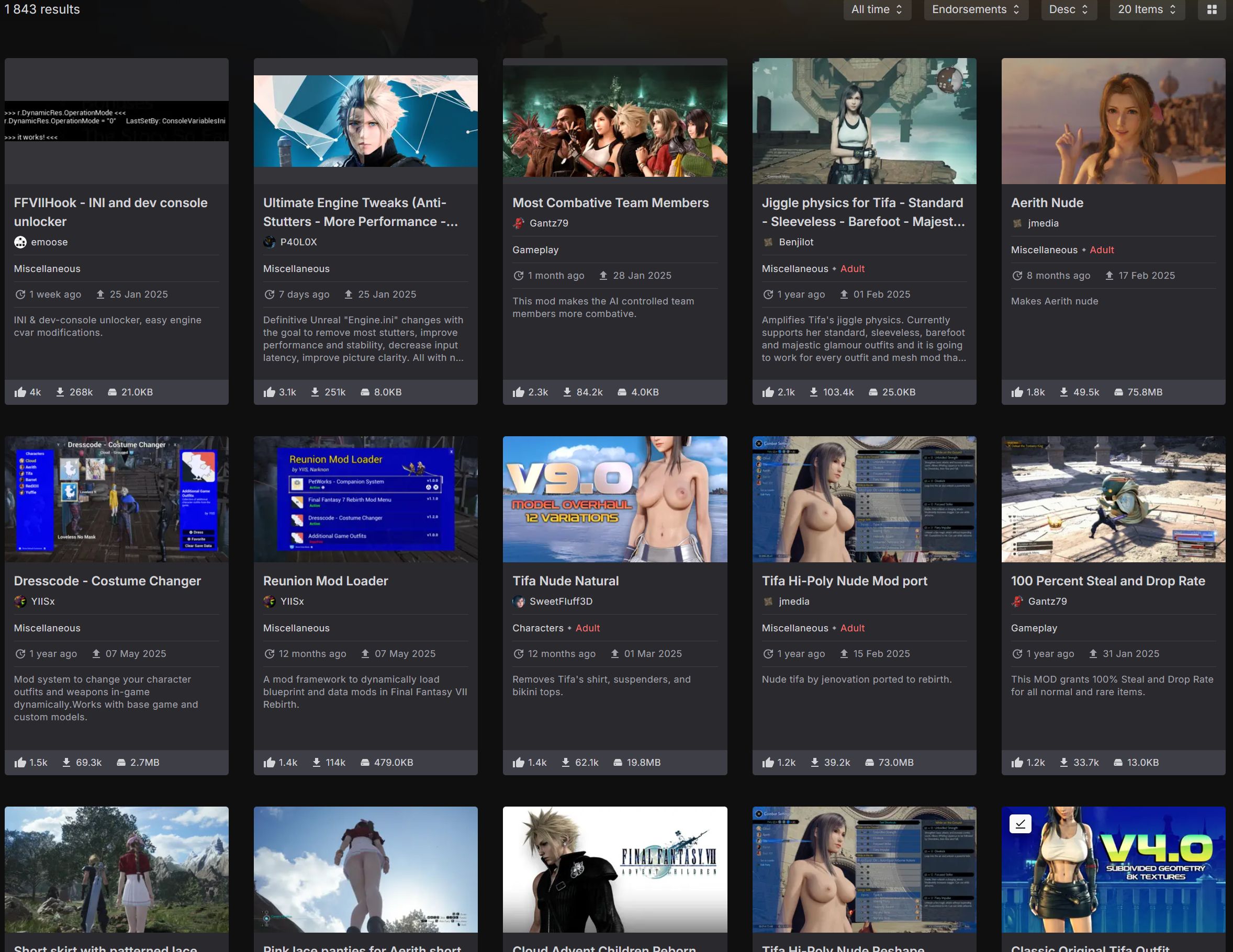Viewport: 1233px width, 952px height.
Task: Click the "1 843 results" count text
Action: click(x=42, y=9)
